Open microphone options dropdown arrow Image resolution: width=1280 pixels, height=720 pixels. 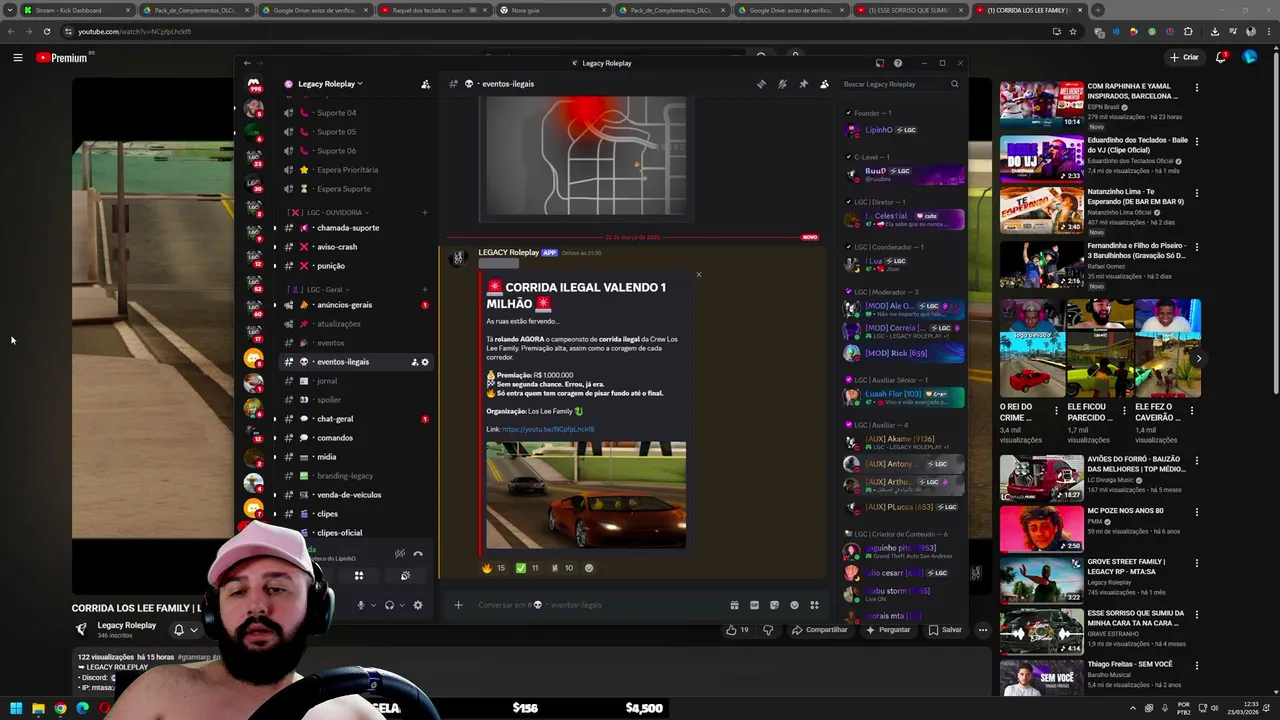click(374, 605)
